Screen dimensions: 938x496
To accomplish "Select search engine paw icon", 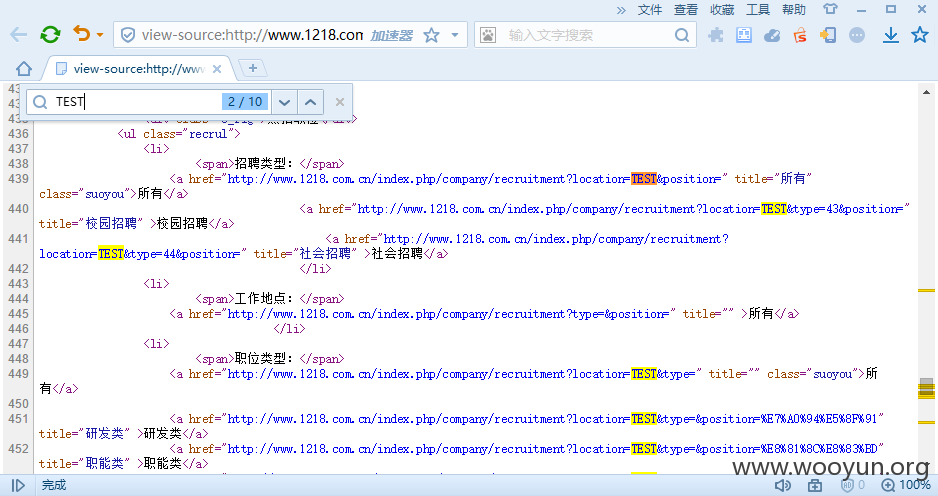I will (488, 35).
